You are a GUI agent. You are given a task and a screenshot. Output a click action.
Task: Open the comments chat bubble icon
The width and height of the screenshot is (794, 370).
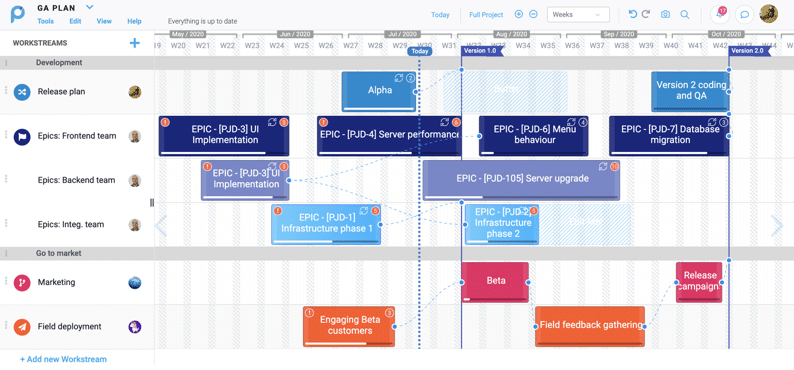(744, 15)
